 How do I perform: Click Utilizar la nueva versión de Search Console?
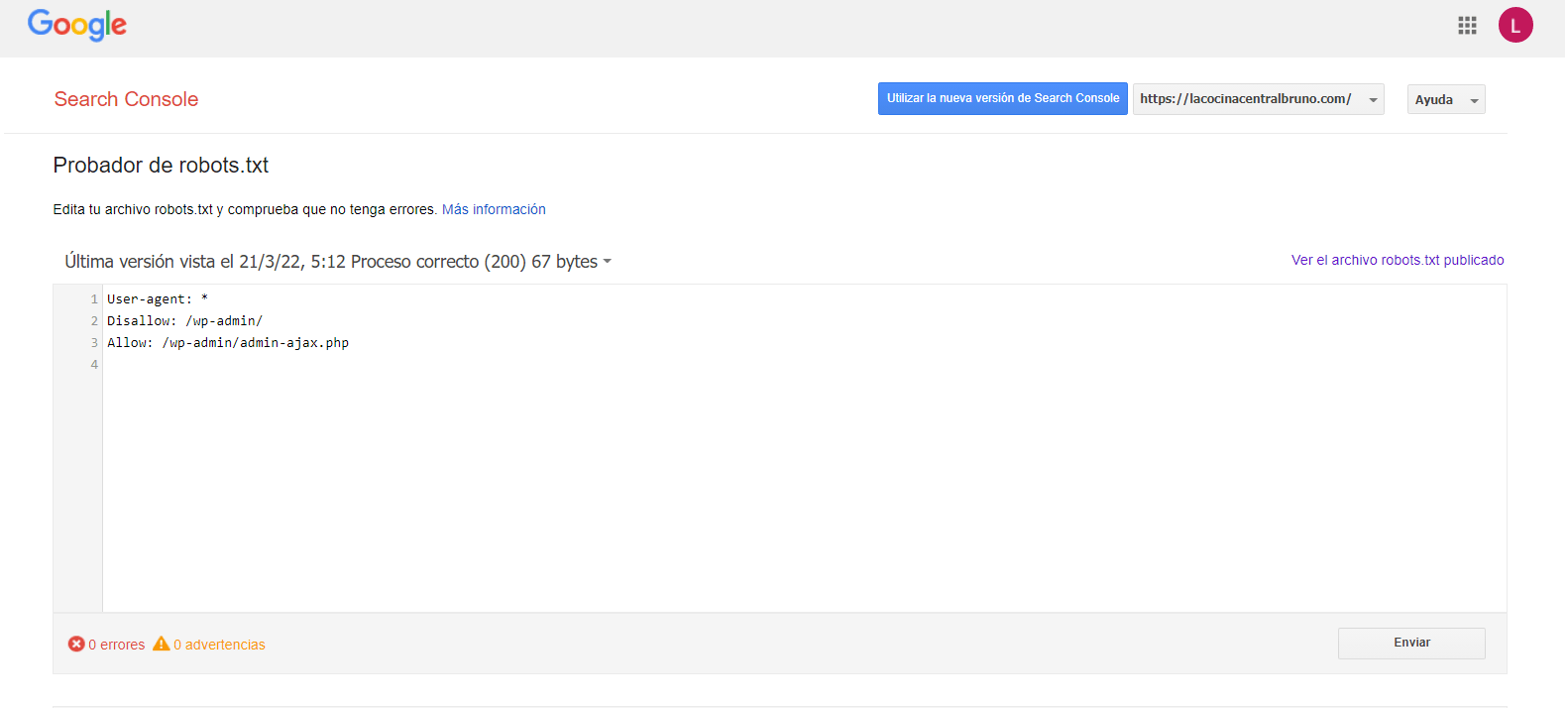tap(1002, 98)
